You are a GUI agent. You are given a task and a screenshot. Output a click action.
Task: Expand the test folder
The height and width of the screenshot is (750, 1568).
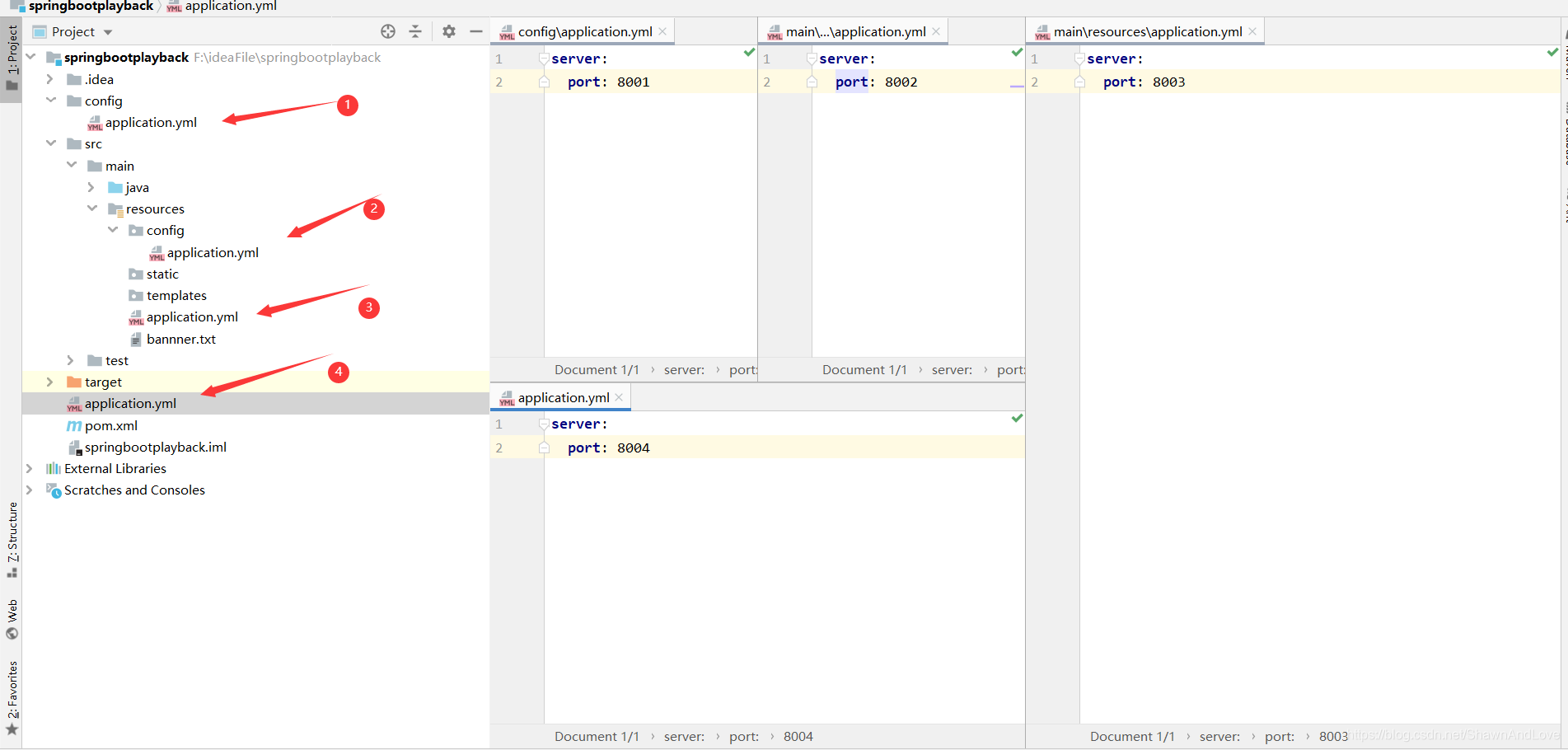[x=71, y=360]
